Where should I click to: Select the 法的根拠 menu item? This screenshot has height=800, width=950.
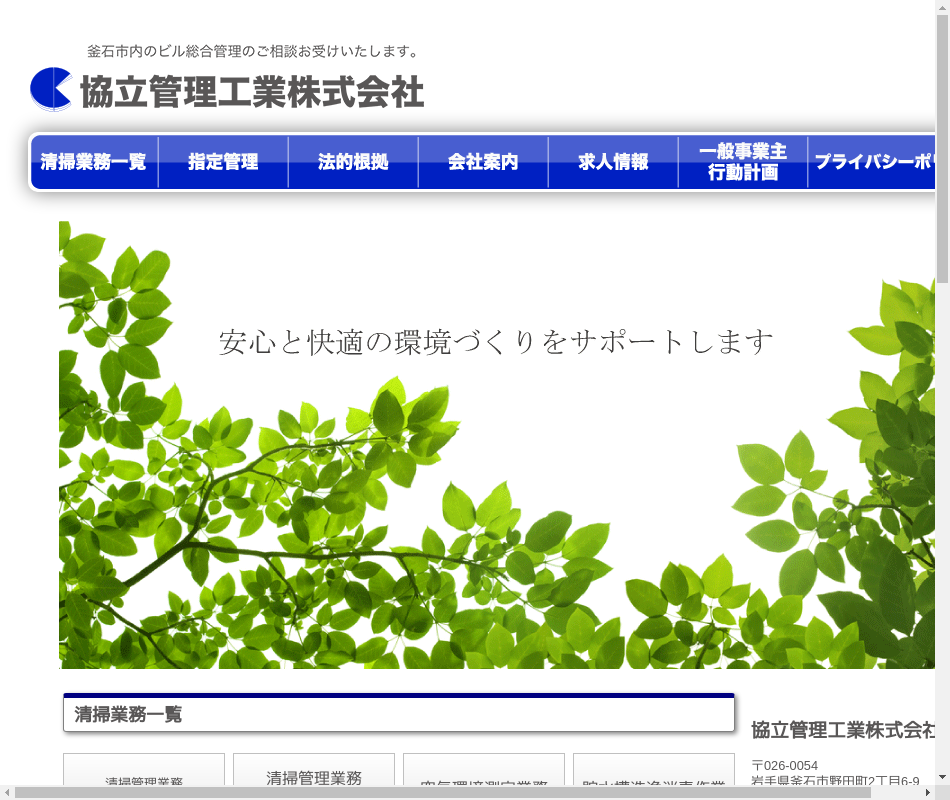(x=353, y=162)
